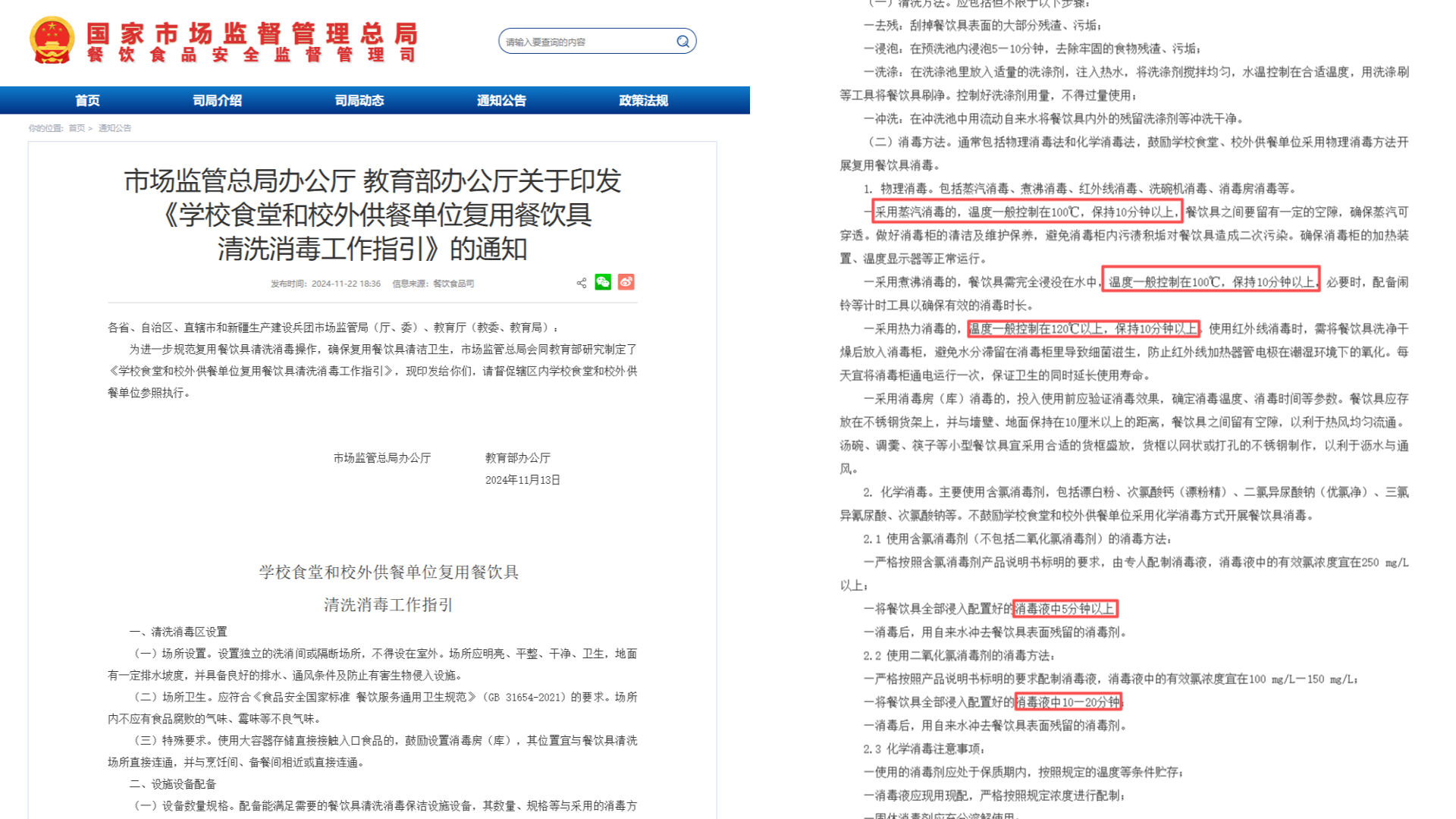The width and height of the screenshot is (1456, 819).
Task: Click the share icon under the title
Action: point(582,283)
